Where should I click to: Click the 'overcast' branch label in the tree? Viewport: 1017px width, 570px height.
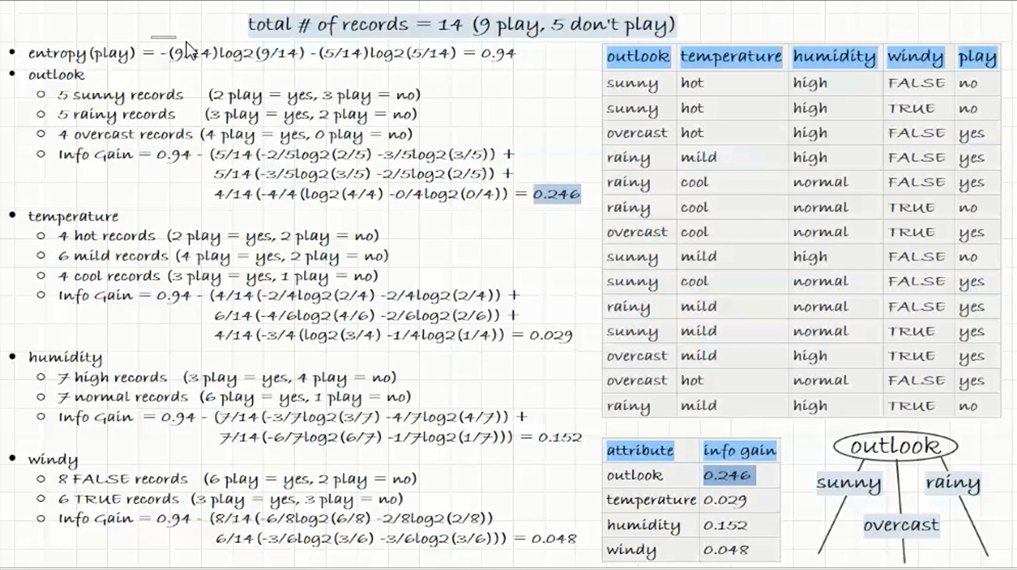tap(901, 525)
